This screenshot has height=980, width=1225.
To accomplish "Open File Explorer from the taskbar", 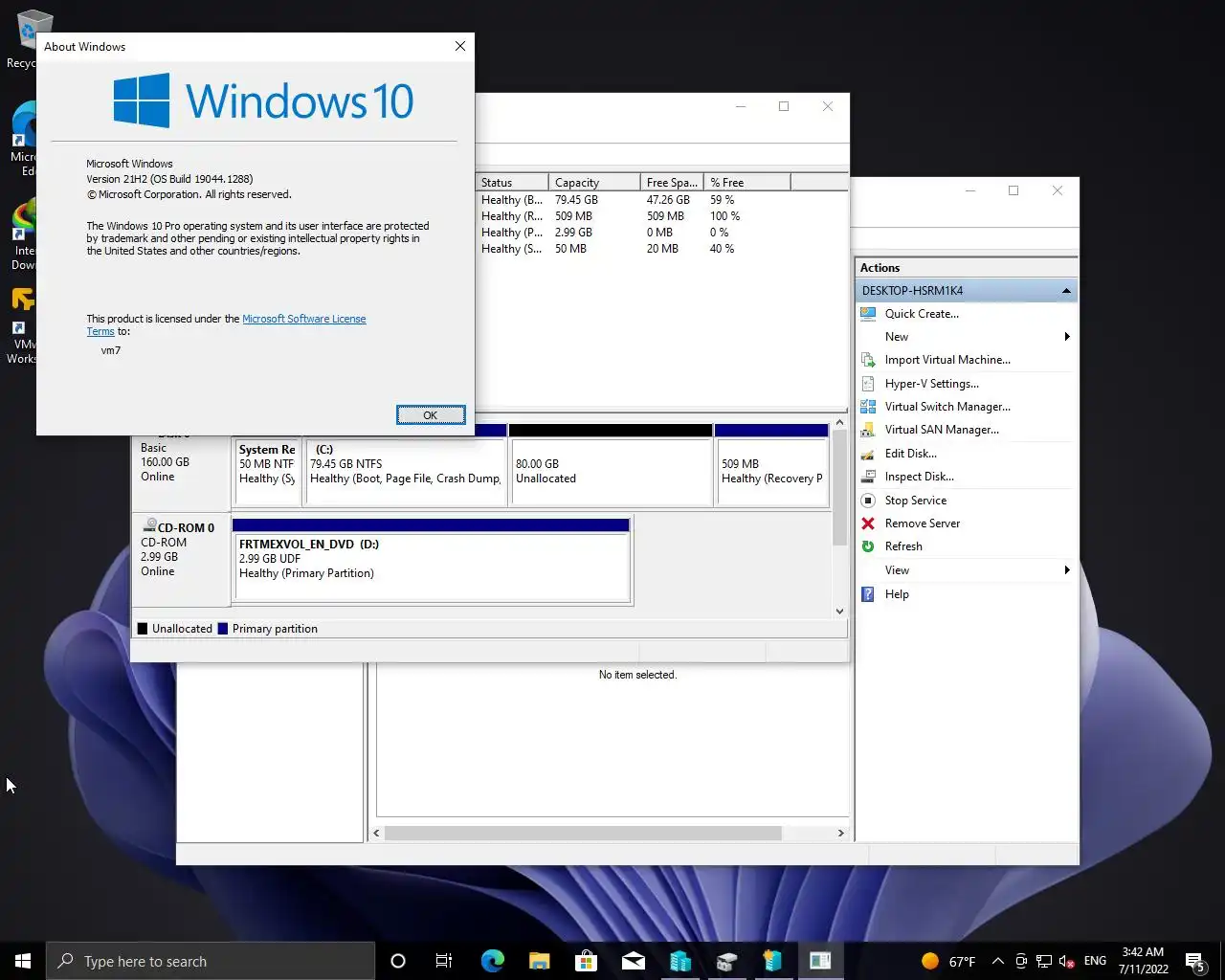I will (x=539, y=961).
